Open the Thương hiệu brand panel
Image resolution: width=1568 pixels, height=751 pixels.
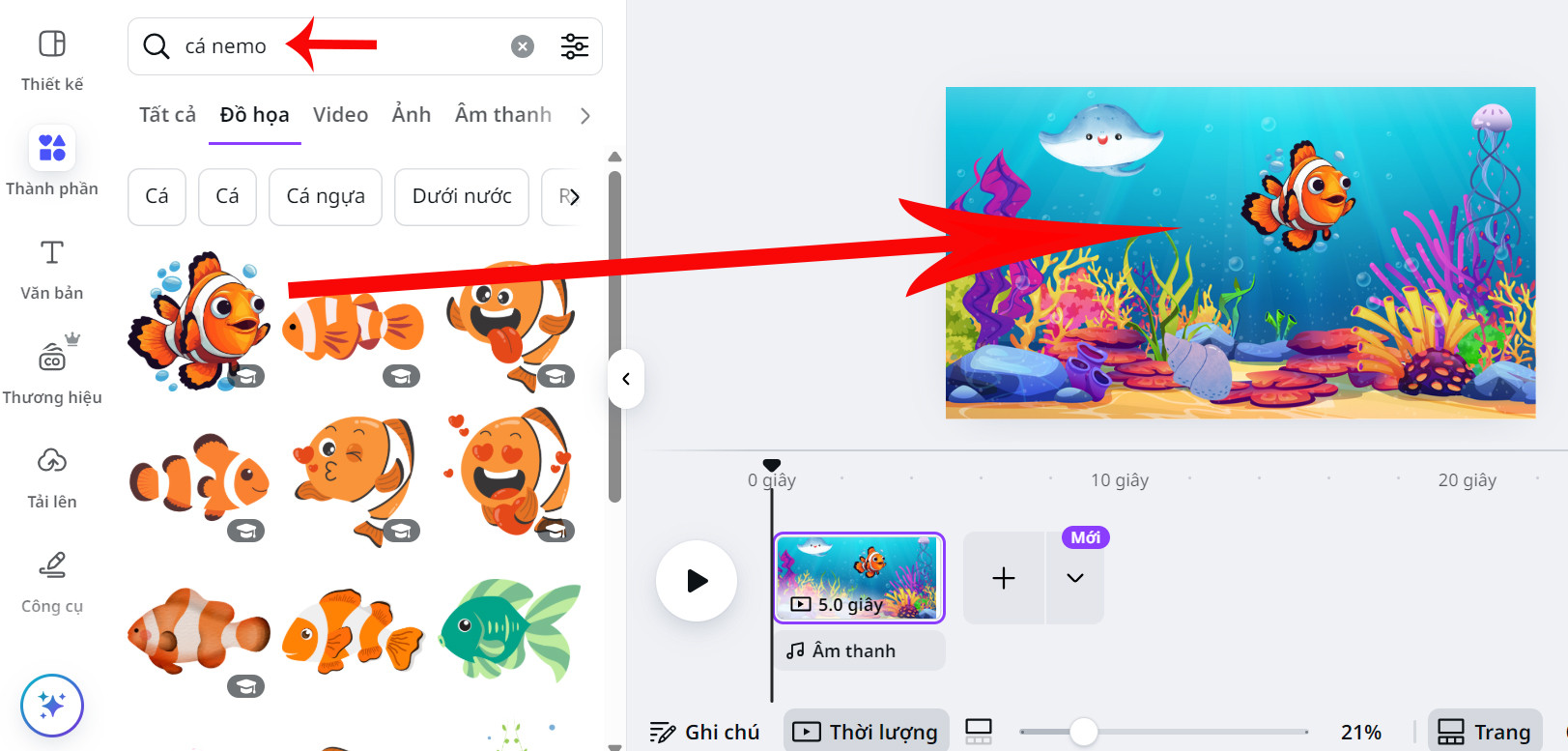point(52,371)
